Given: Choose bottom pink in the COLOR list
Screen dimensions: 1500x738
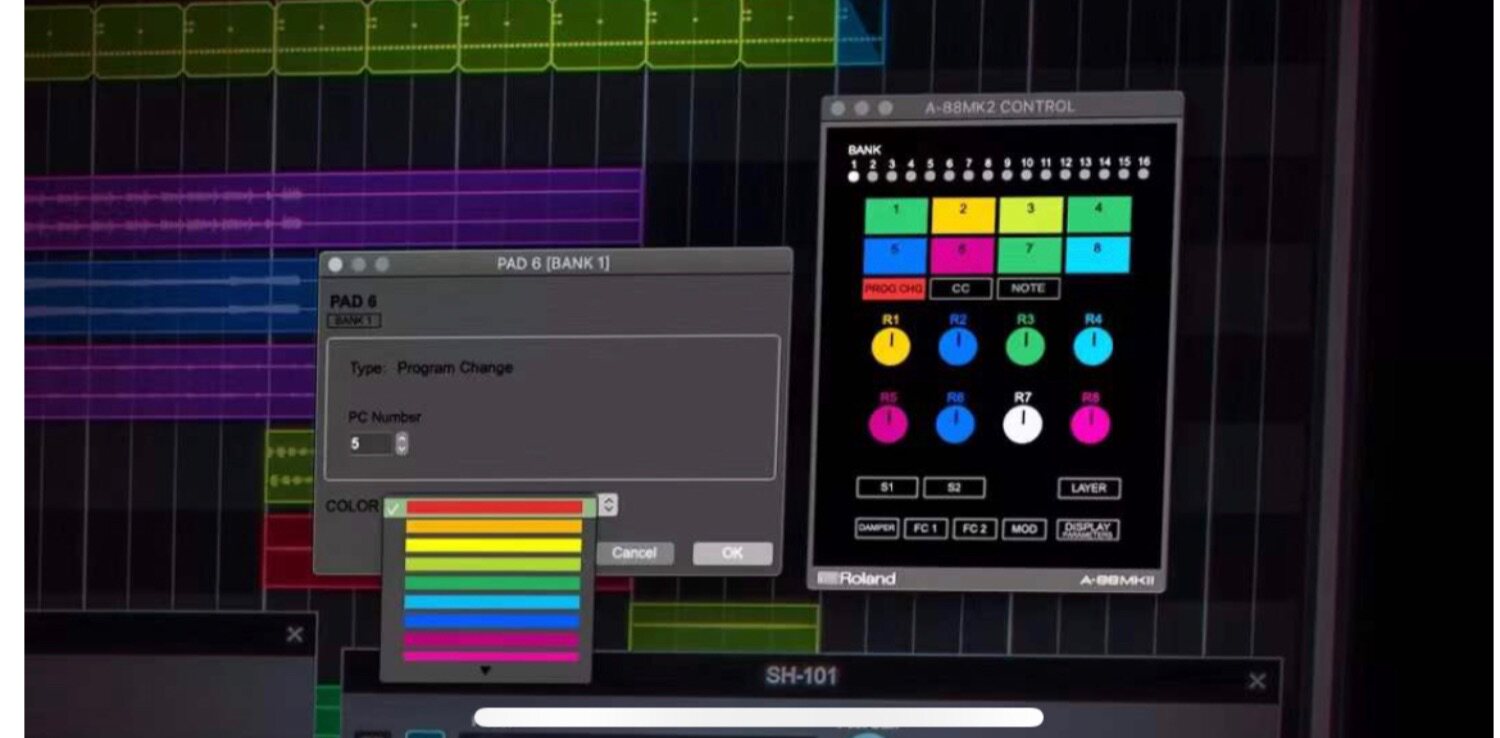Looking at the screenshot, I should pos(493,657).
